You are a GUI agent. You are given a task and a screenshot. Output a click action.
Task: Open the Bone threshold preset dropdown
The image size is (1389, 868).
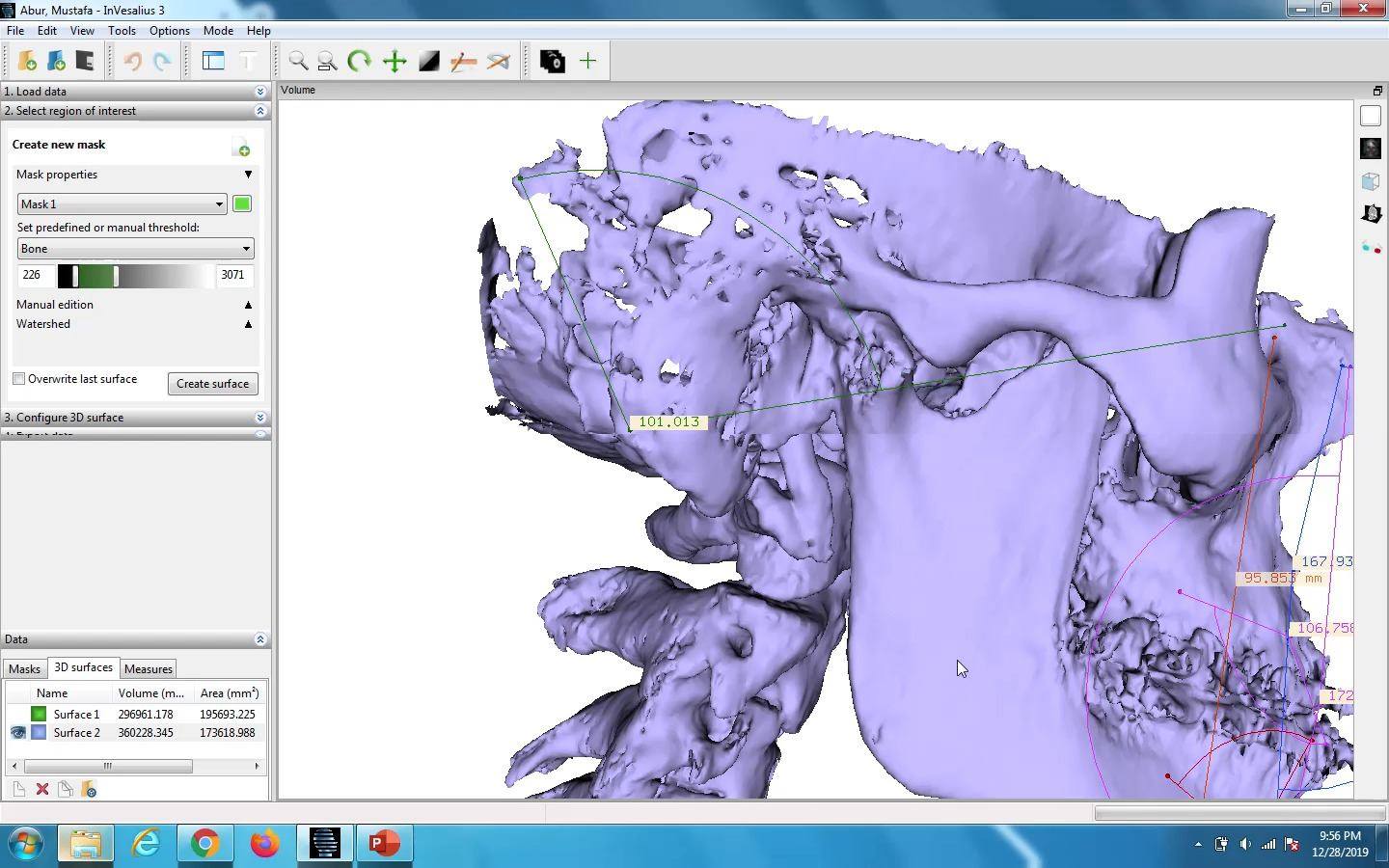tap(135, 249)
